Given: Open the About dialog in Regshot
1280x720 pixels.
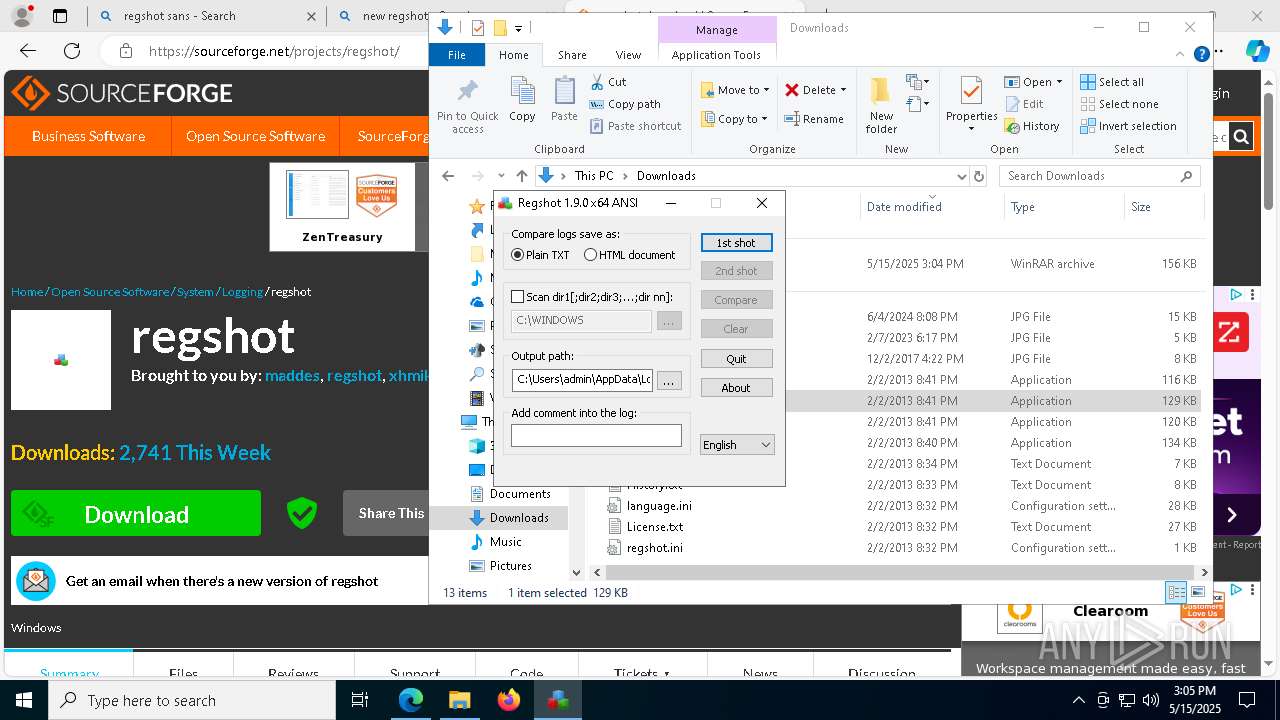Looking at the screenshot, I should [x=736, y=388].
